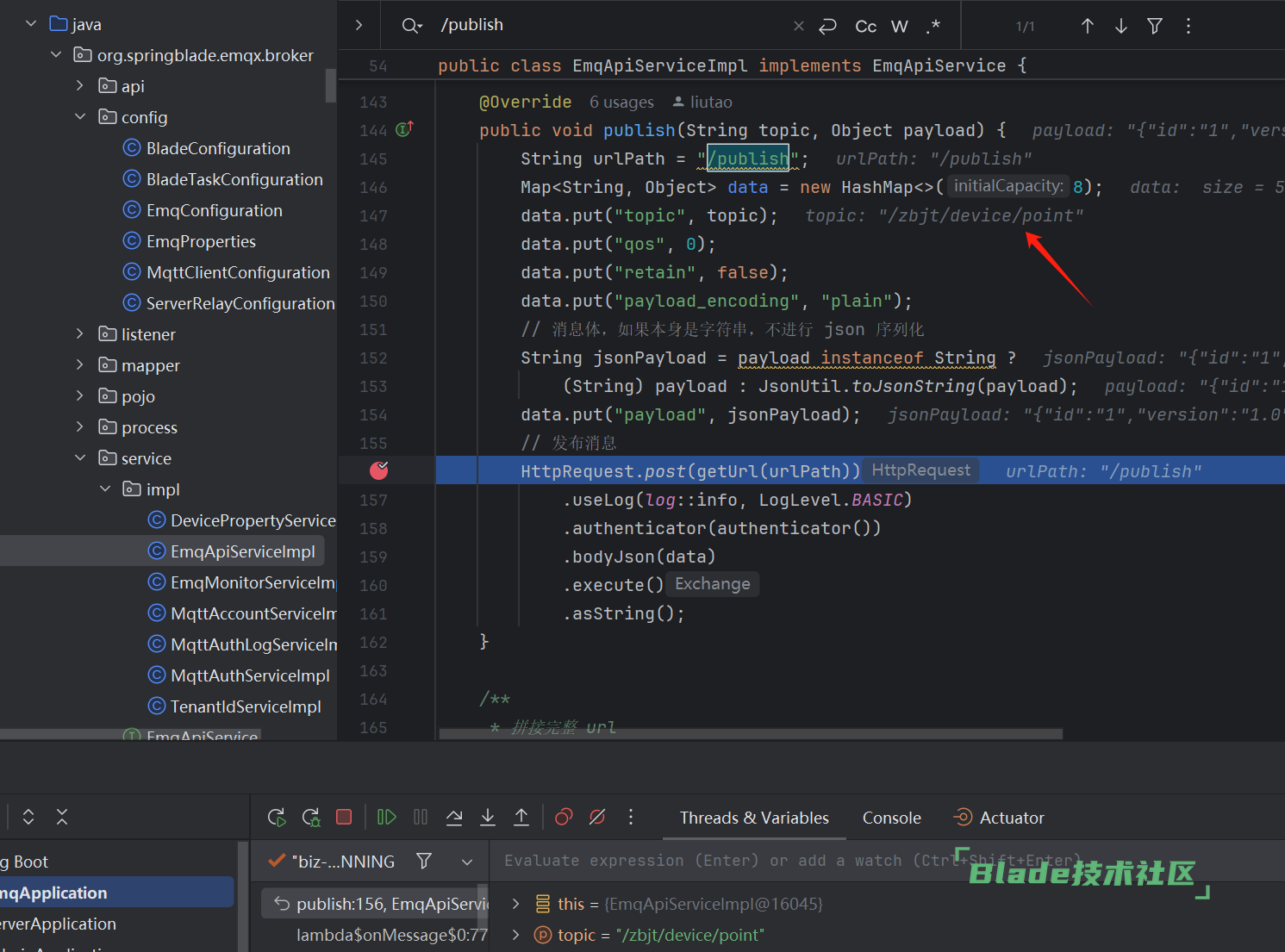Image resolution: width=1285 pixels, height=952 pixels.
Task: Open more debug toolbar options
Action: [631, 817]
